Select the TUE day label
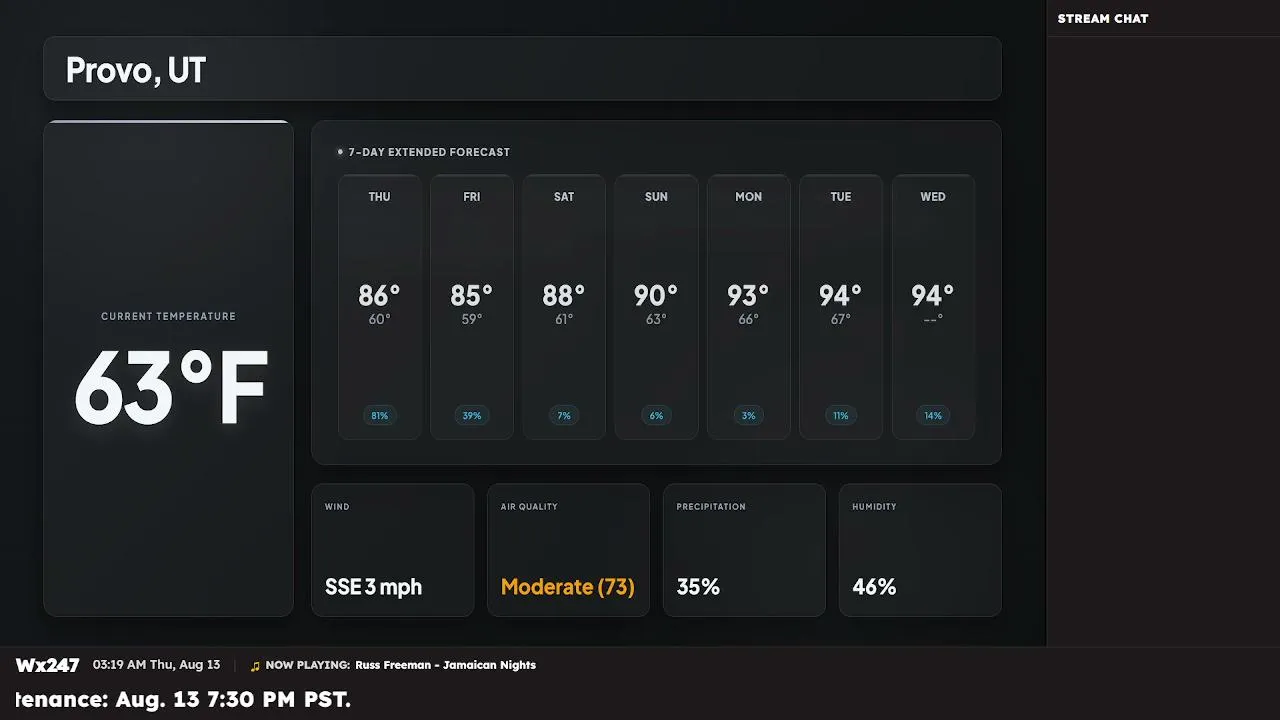 [841, 197]
